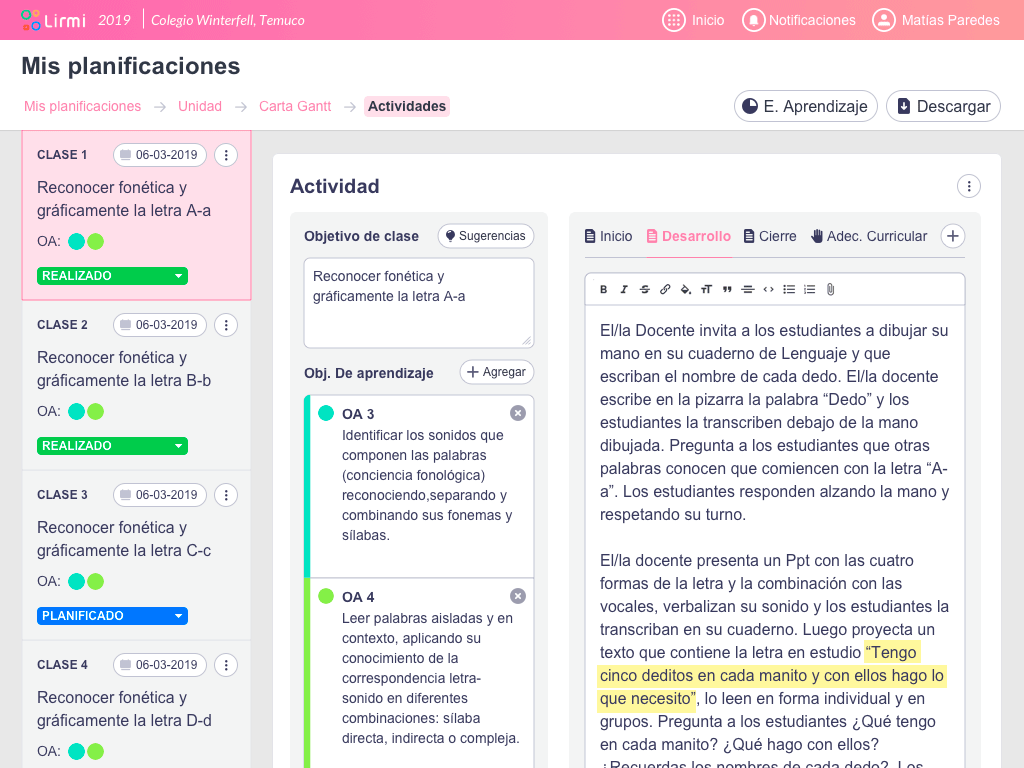Apply strikethrough formatting in the editor
Screen dimensions: 1024x768
tap(645, 289)
